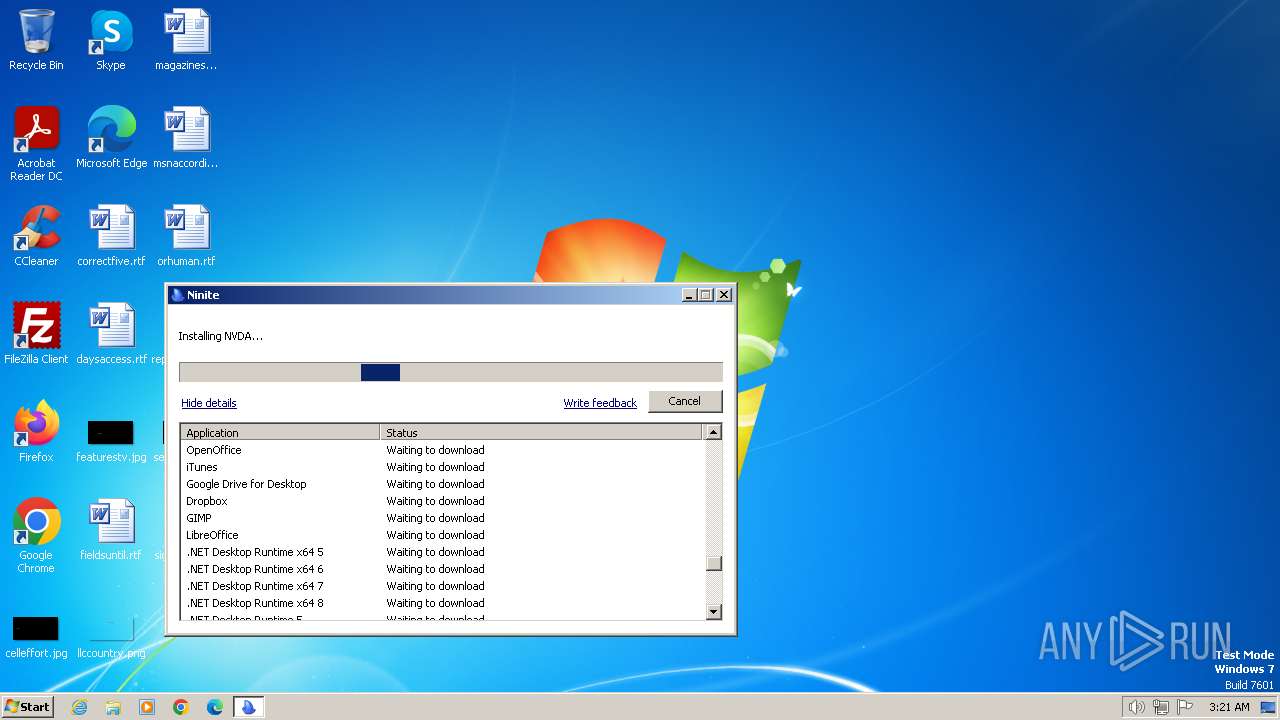Image resolution: width=1280 pixels, height=720 pixels.
Task: Select Google Drive for Desktop row
Action: point(443,484)
